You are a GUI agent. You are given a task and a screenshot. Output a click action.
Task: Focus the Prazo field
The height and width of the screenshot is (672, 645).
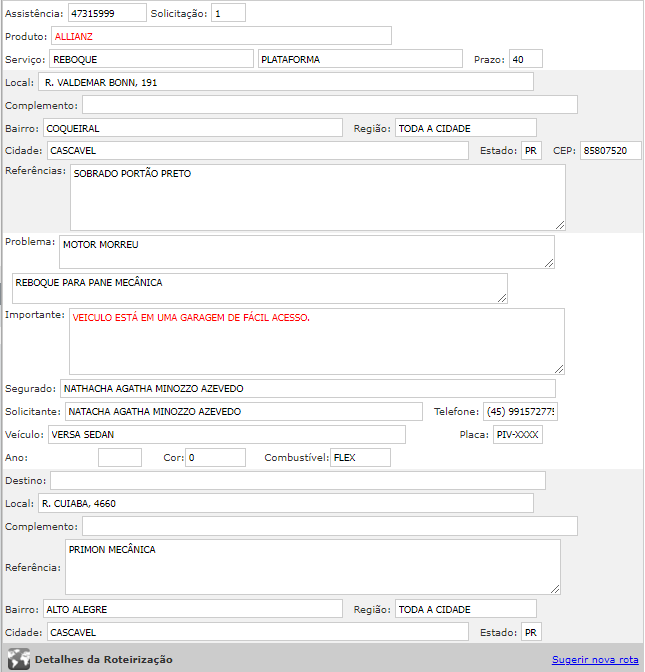point(524,59)
